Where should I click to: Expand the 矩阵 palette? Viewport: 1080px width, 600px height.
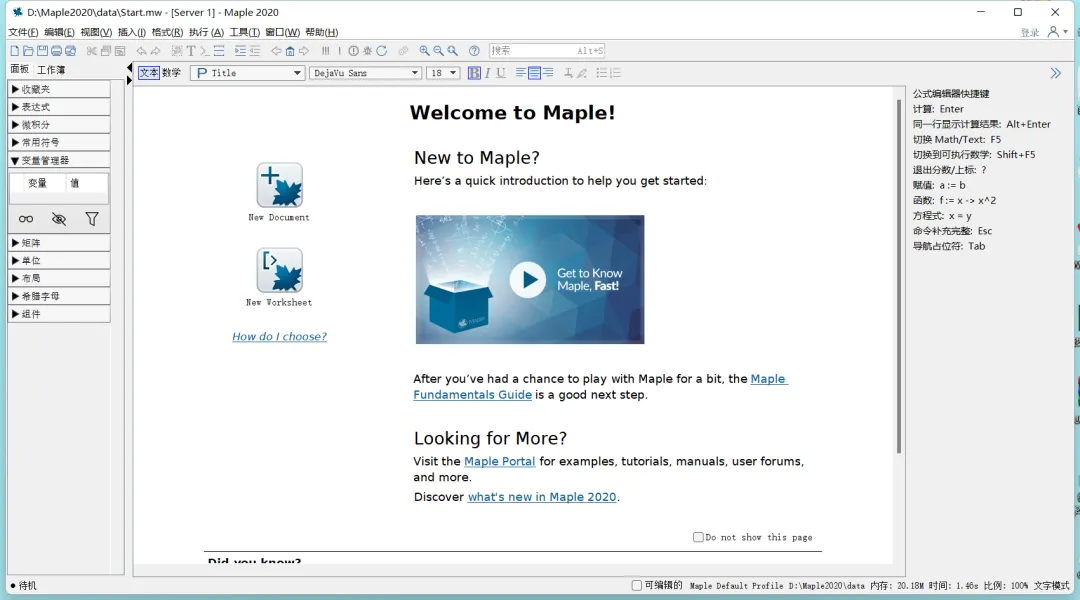[x=59, y=243]
